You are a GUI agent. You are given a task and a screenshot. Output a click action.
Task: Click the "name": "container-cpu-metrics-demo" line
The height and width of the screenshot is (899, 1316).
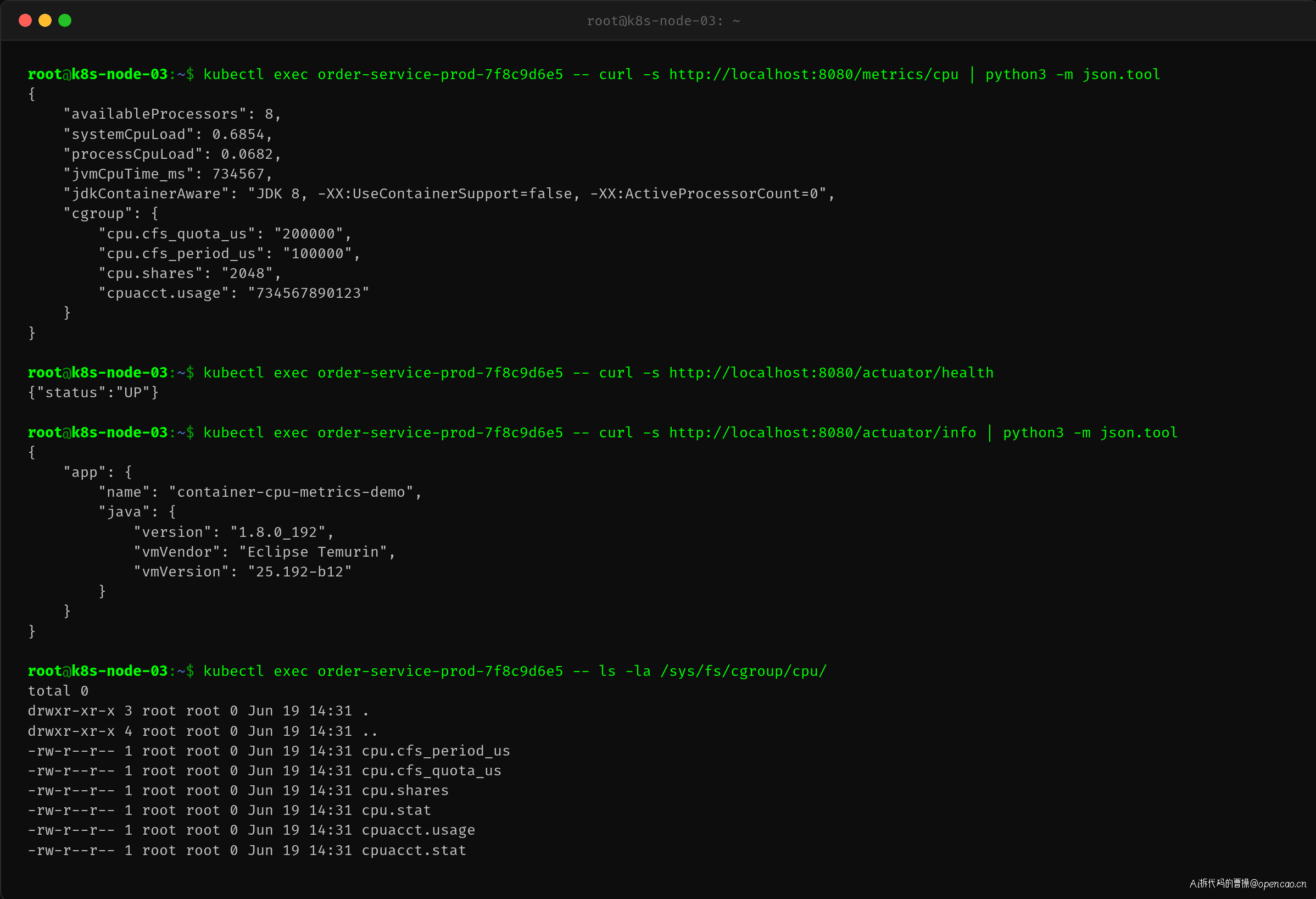point(260,492)
